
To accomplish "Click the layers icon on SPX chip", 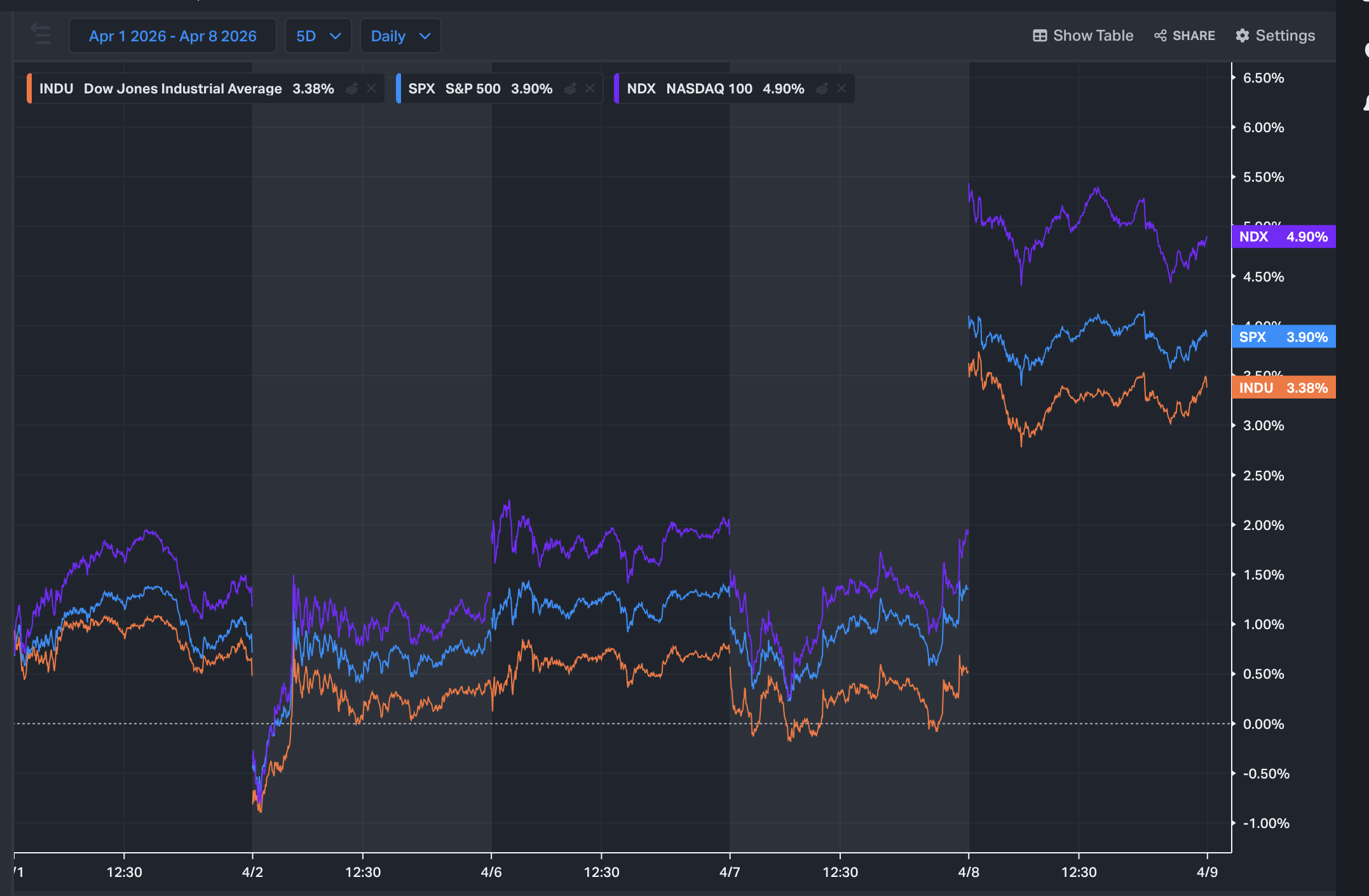I will (570, 88).
